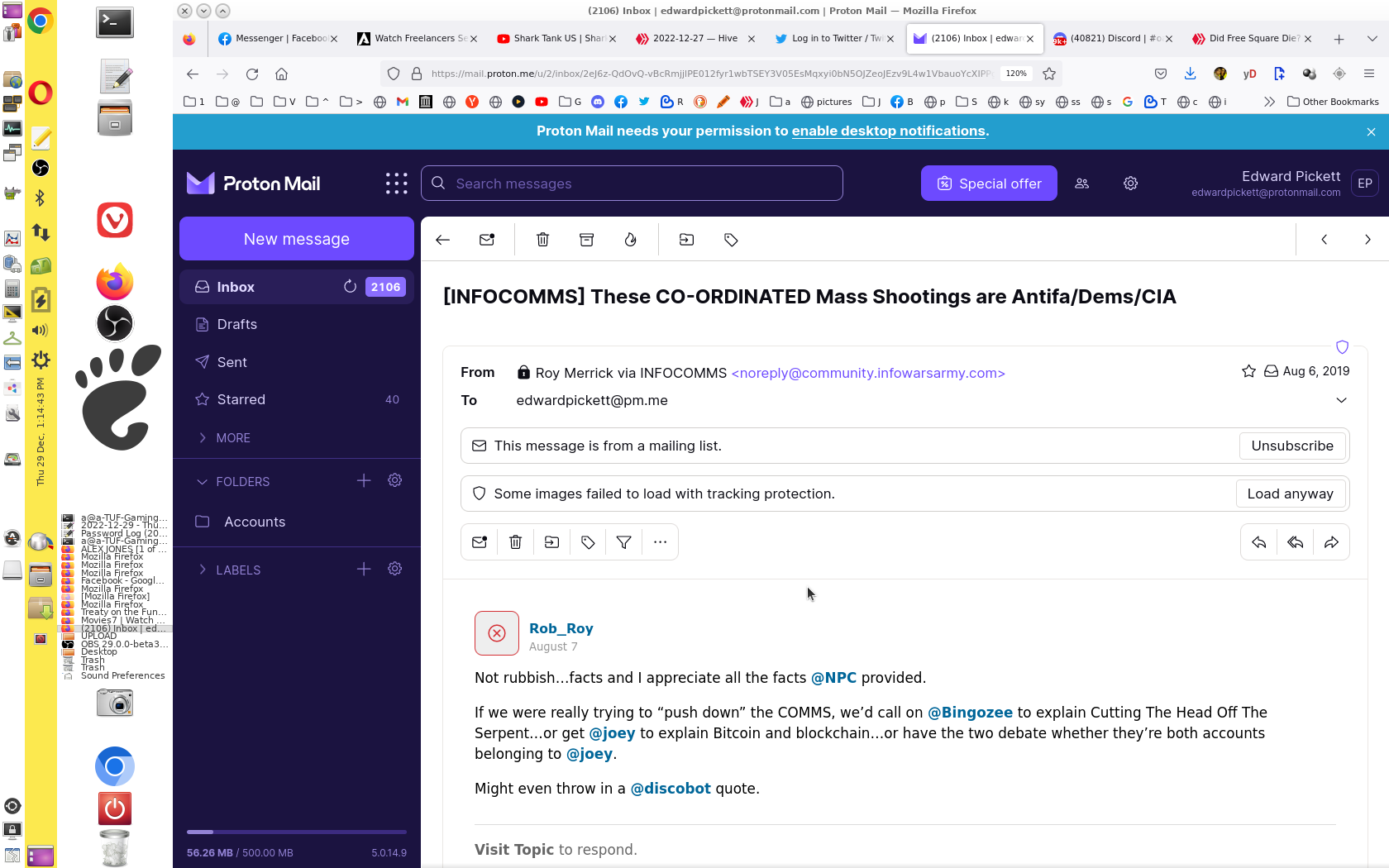This screenshot has width=1389, height=868.
Task: Open a new Firefox tab
Action: click(1339, 39)
